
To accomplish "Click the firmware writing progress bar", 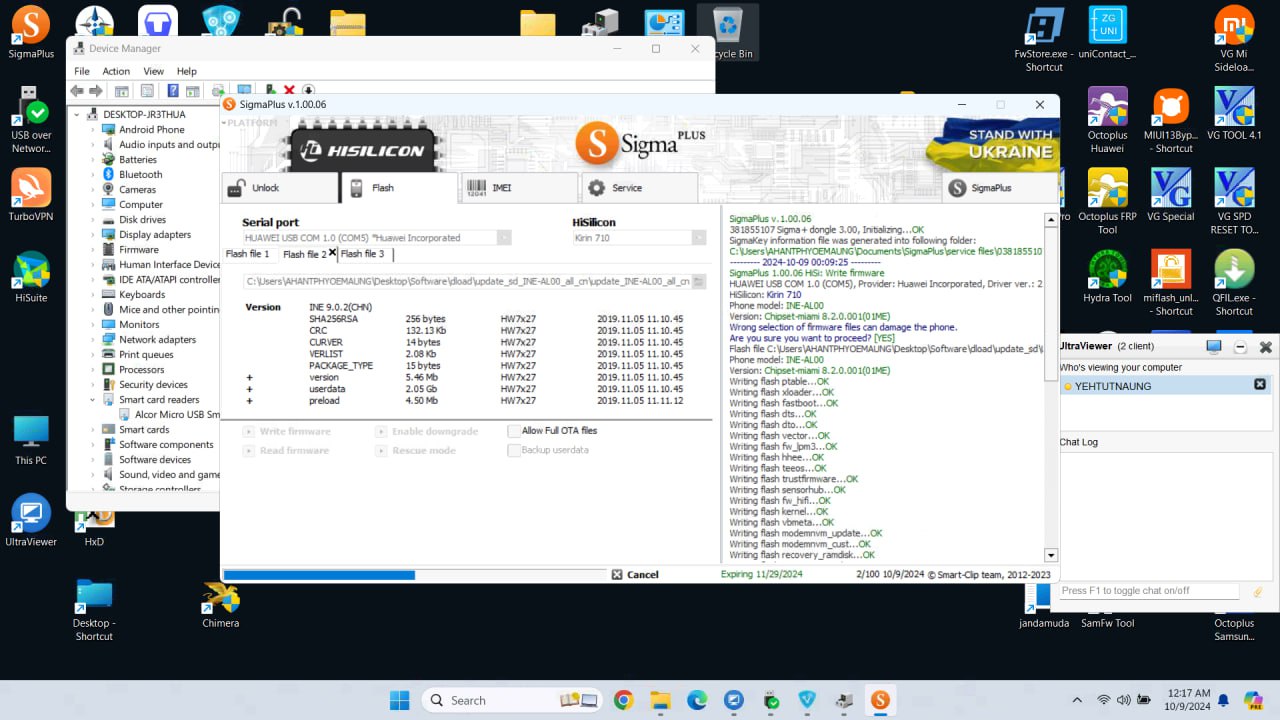I will [x=414, y=575].
